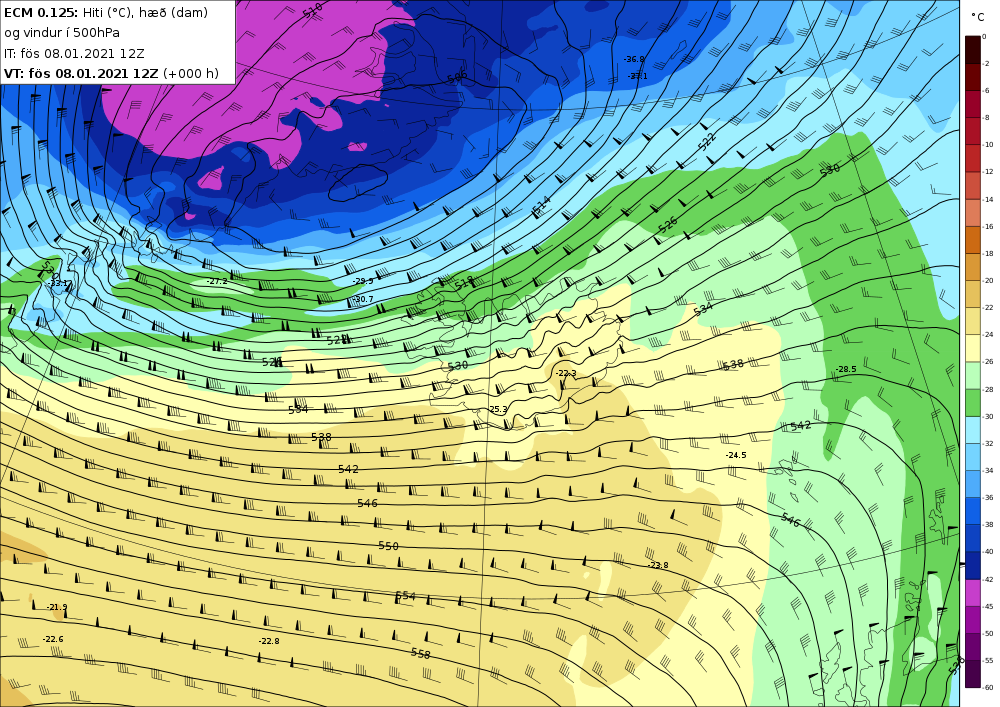The image size is (1000, 707).
Task: Click the magenta swatch between -42 and -45
Action: coord(973,593)
